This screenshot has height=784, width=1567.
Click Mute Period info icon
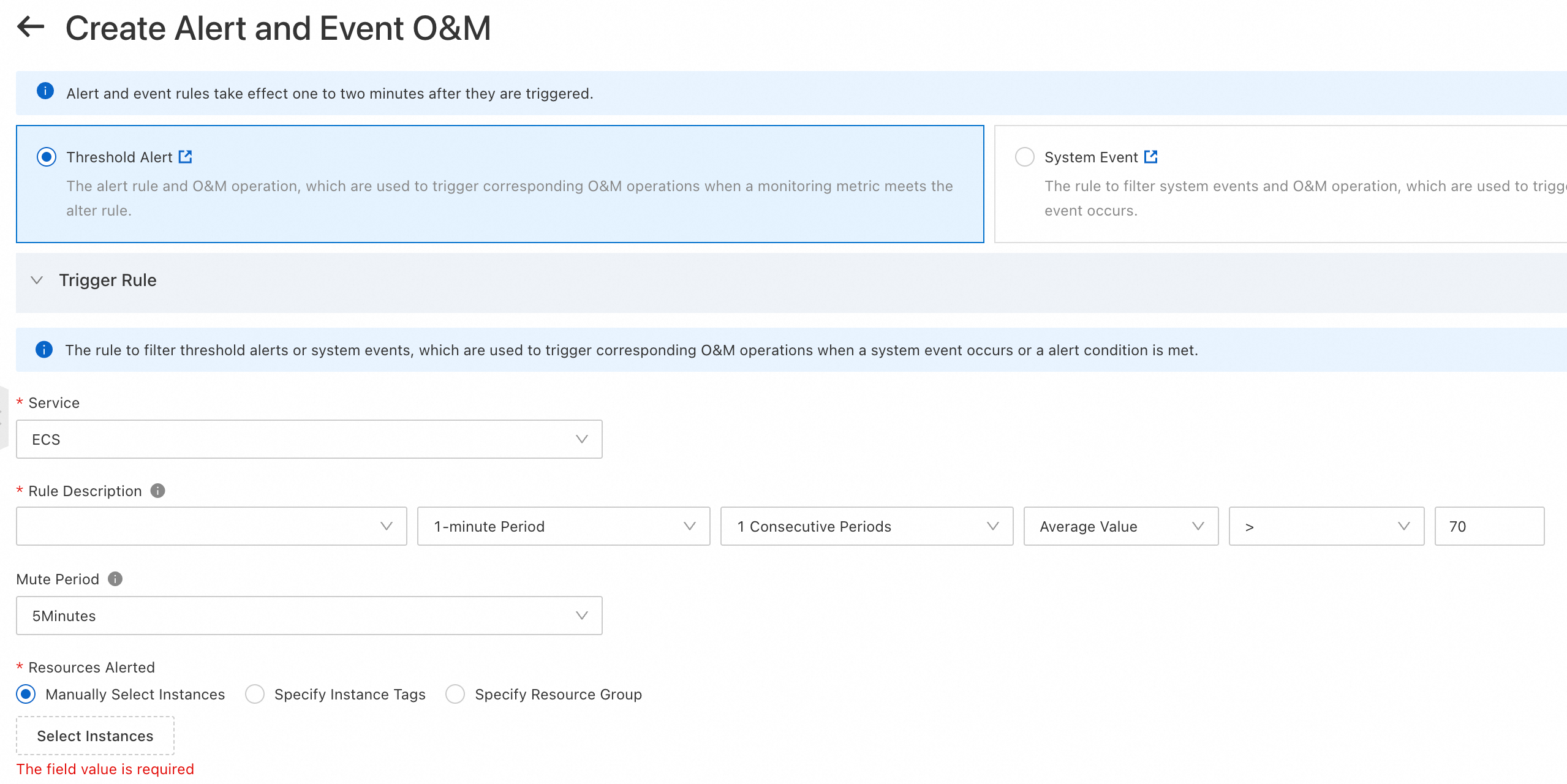(x=115, y=579)
